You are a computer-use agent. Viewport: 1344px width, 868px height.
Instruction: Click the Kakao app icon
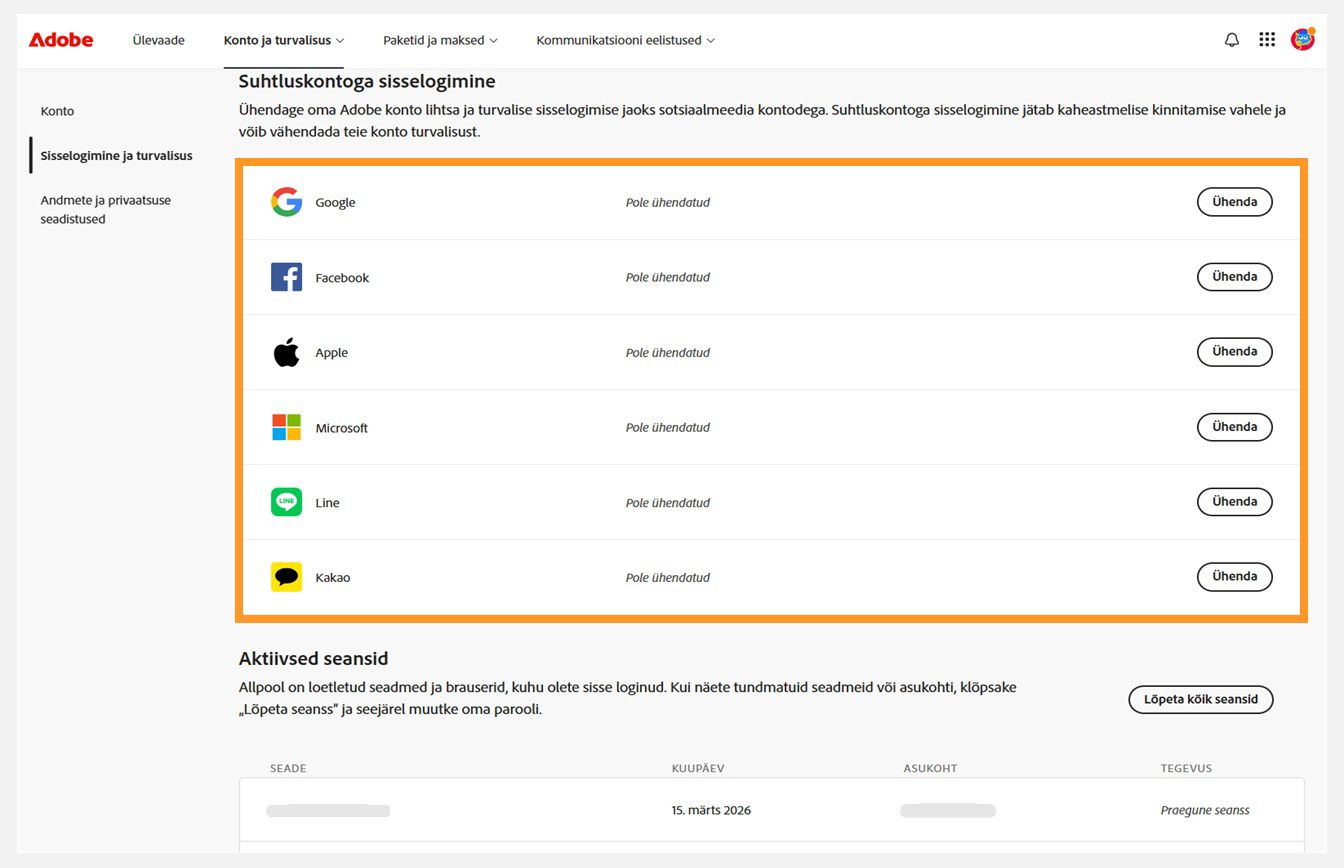pyautogui.click(x=286, y=577)
